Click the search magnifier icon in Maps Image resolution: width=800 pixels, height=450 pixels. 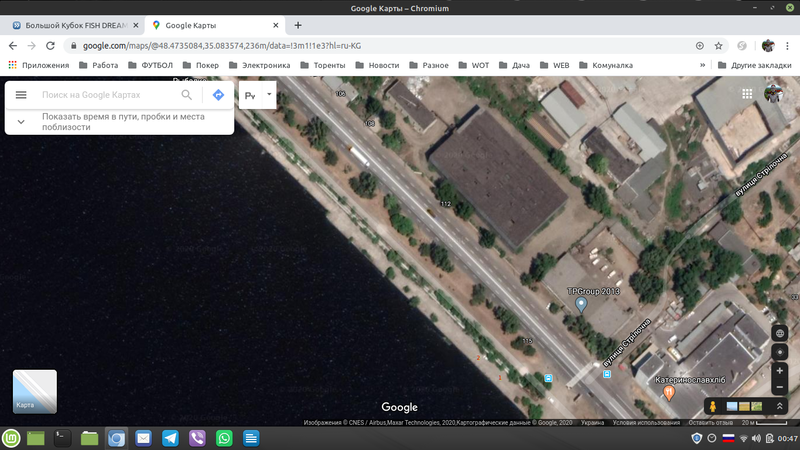pyautogui.click(x=187, y=95)
